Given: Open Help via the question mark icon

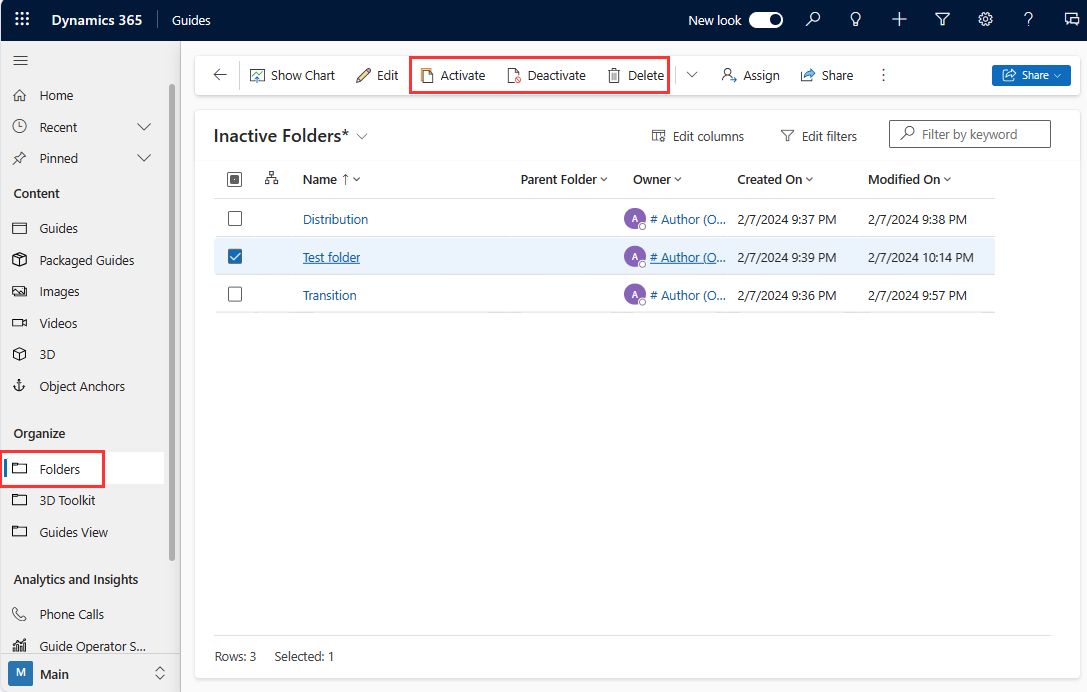Looking at the screenshot, I should coord(1028,19).
